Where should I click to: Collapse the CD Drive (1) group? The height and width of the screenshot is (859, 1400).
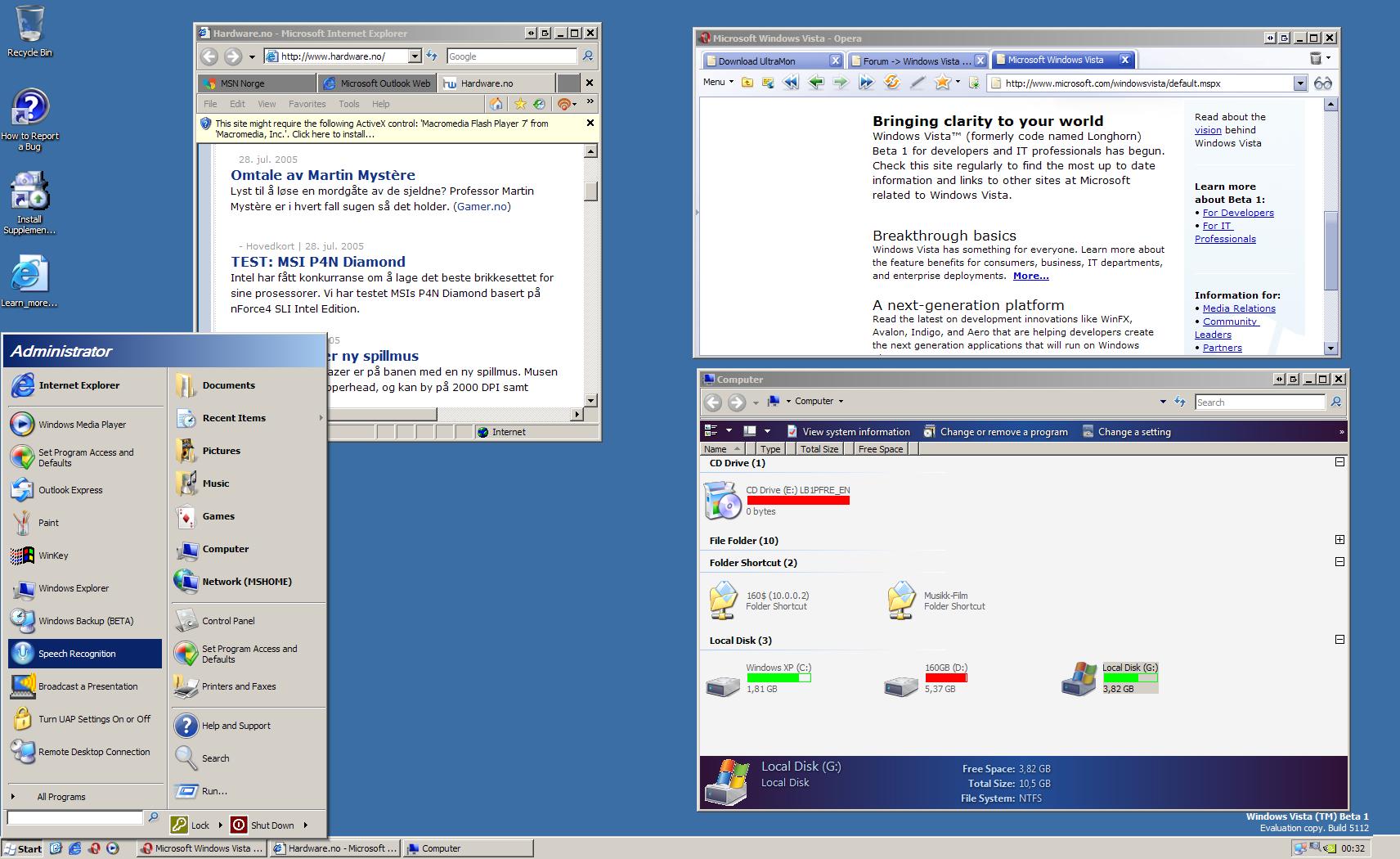(x=1339, y=462)
